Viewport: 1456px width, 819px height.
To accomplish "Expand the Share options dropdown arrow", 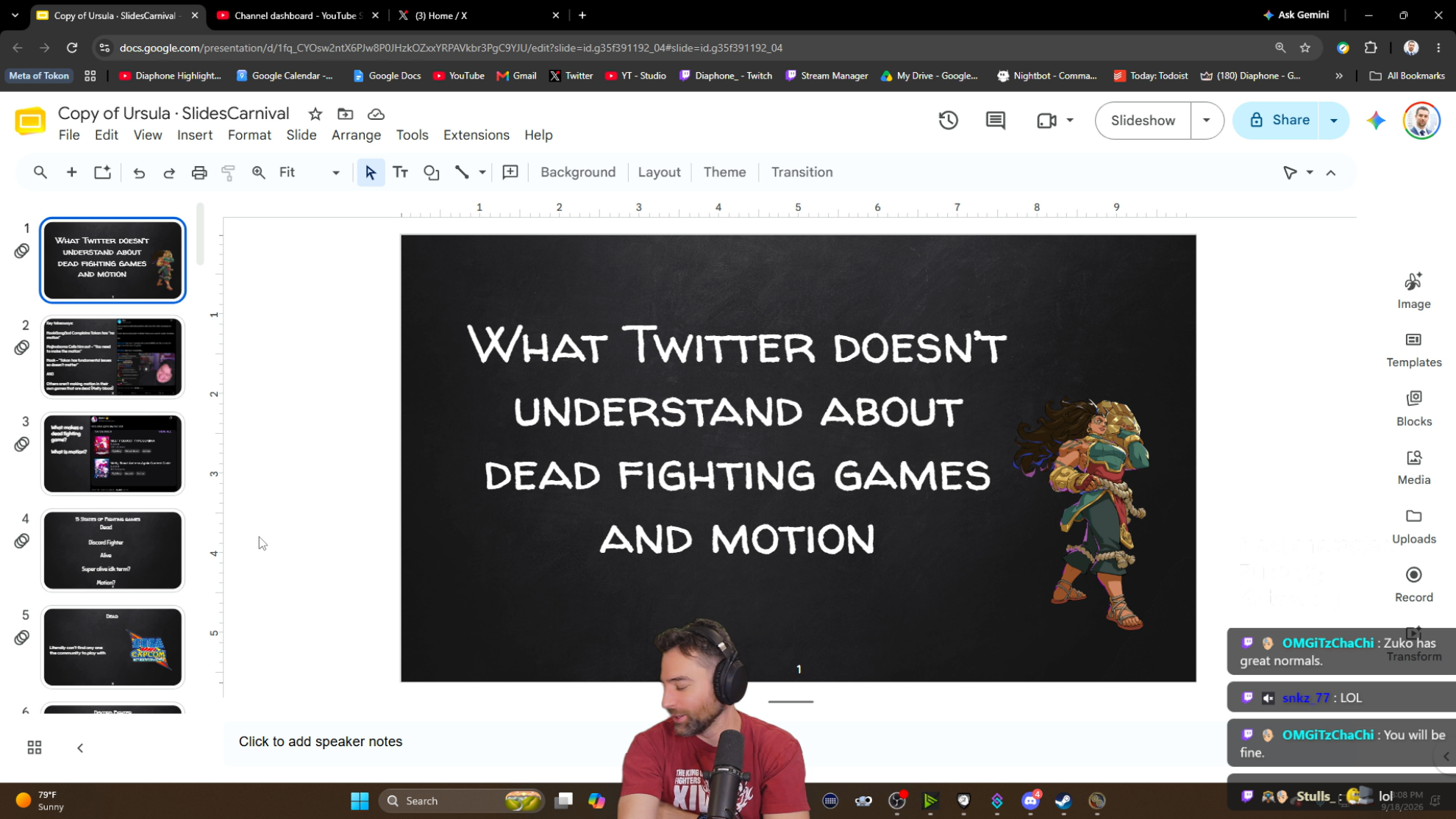I will coord(1333,121).
